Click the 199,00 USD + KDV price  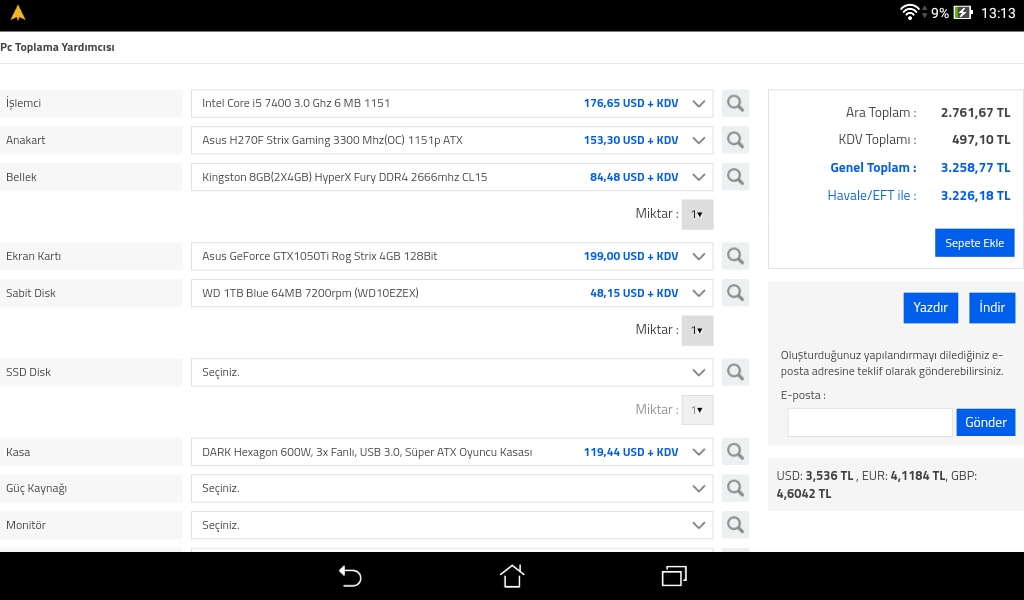631,256
